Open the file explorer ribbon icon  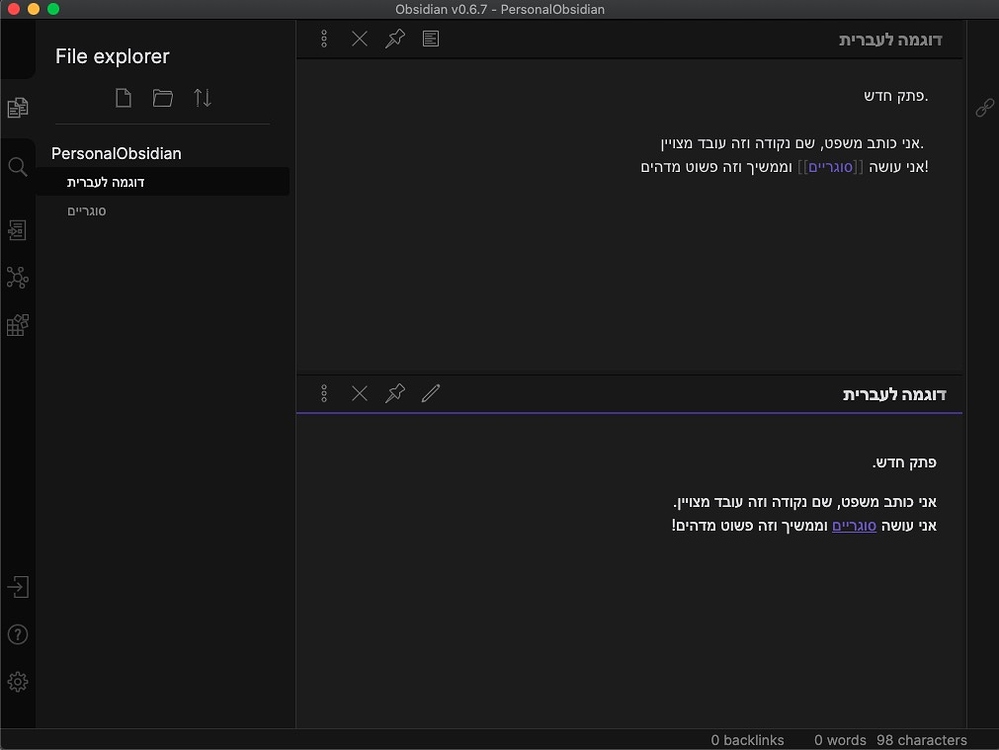point(18,108)
